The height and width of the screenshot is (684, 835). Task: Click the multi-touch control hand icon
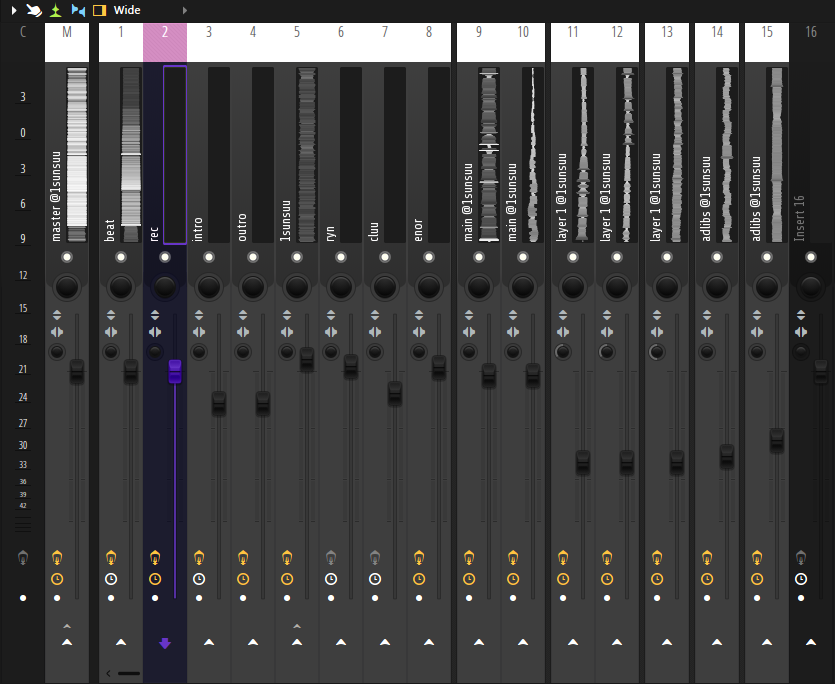point(34,10)
